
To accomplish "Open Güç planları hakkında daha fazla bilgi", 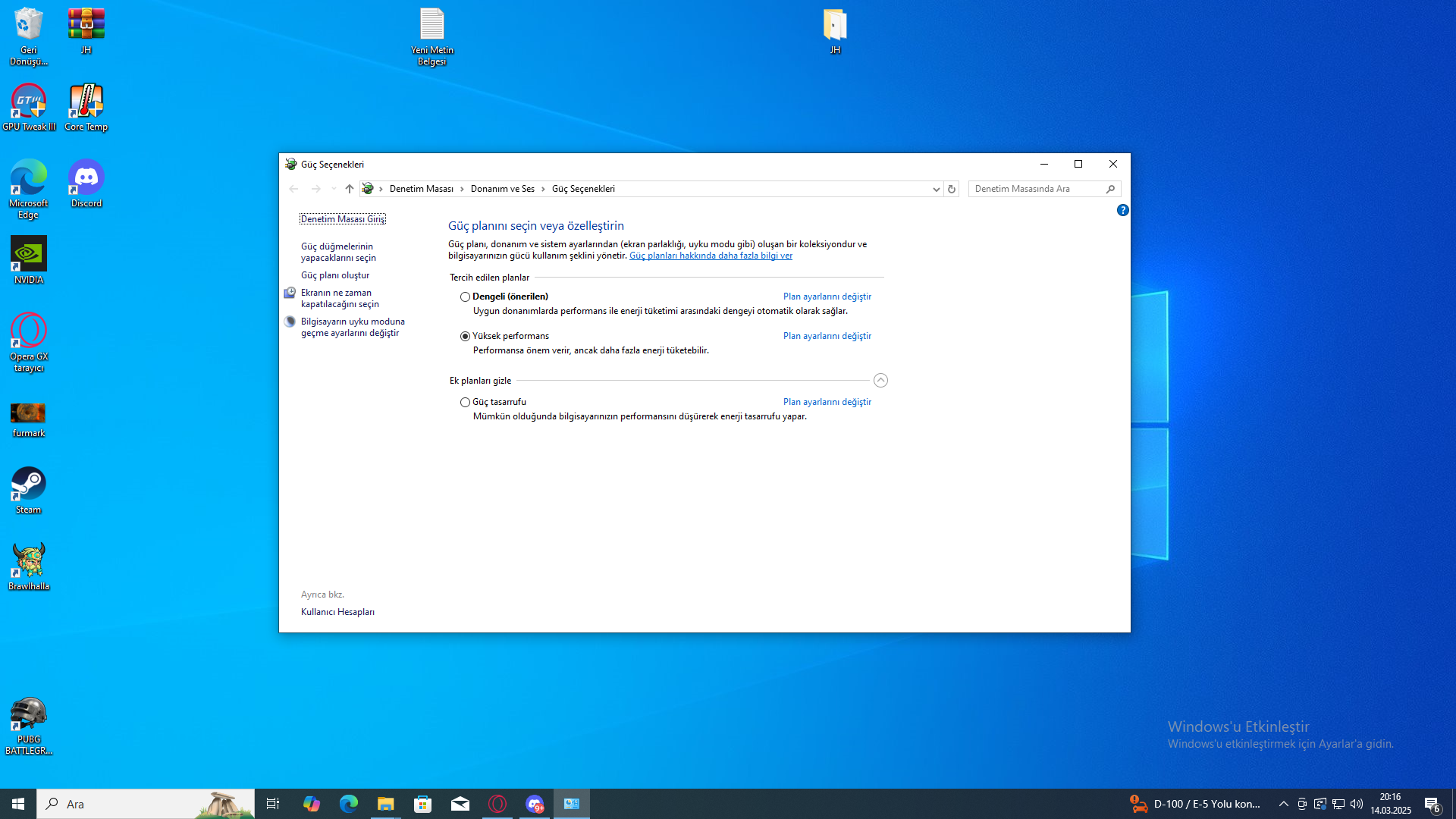I will pos(711,256).
